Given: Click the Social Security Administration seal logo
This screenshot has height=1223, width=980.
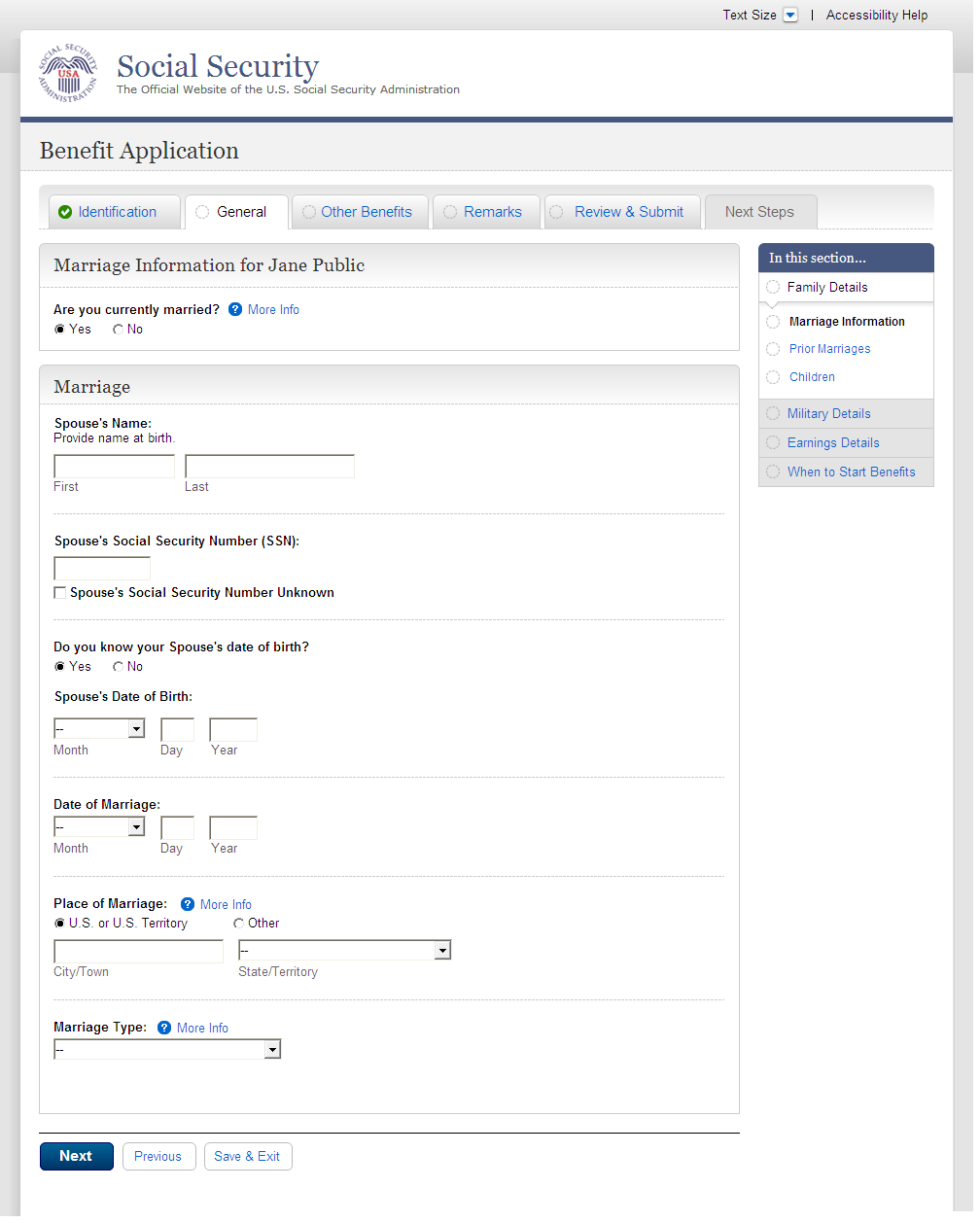Looking at the screenshot, I should click(68, 74).
